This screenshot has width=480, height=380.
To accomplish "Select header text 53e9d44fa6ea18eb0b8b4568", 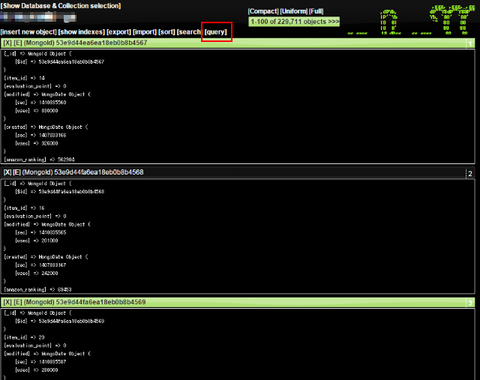I will [x=99, y=172].
